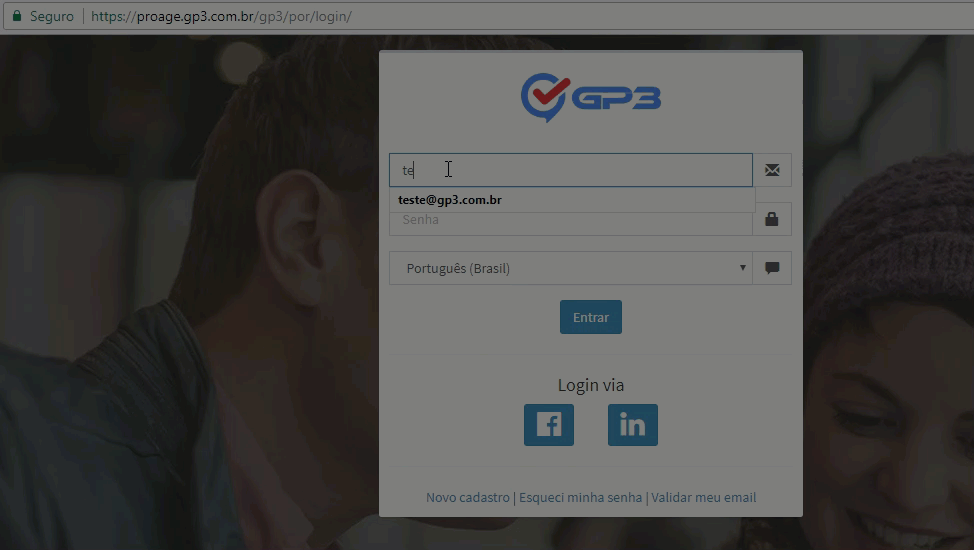The height and width of the screenshot is (550, 974).
Task: Click the green secure padlock in address bar
Action: (17, 16)
